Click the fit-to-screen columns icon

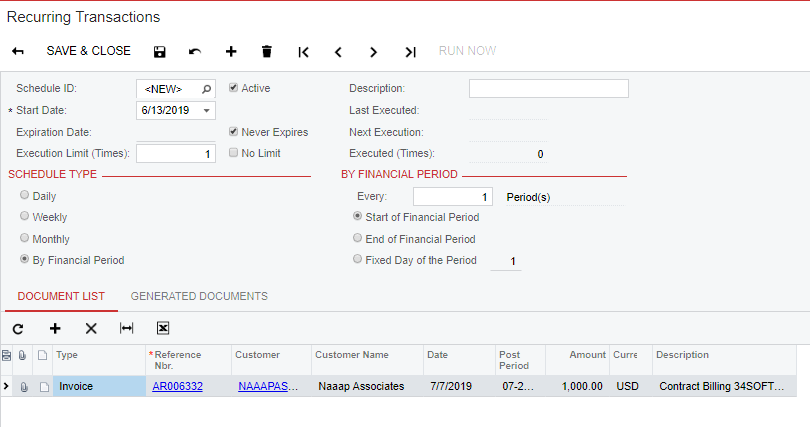point(126,328)
